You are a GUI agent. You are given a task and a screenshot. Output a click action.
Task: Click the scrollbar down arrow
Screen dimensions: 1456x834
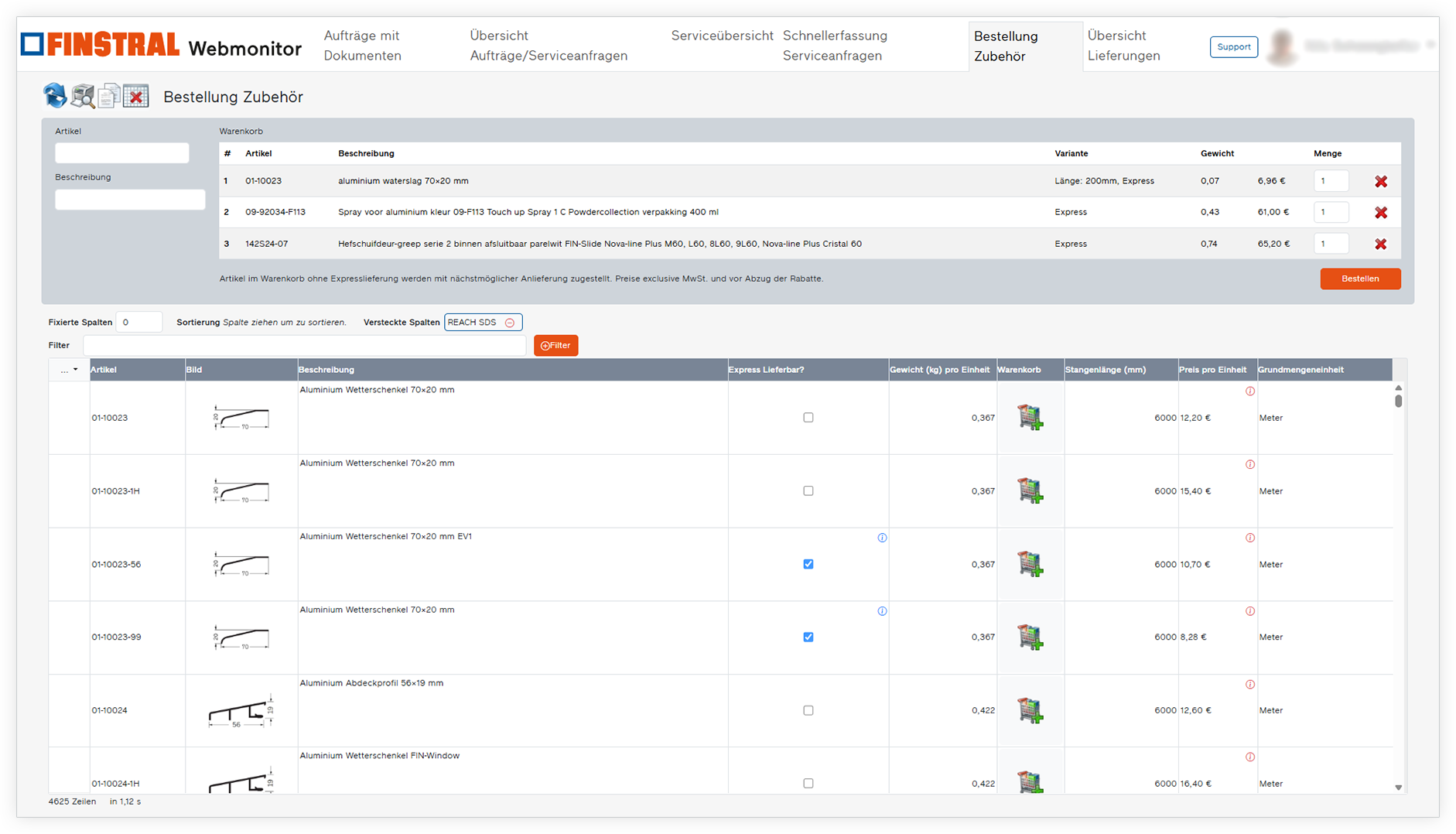(x=1398, y=788)
